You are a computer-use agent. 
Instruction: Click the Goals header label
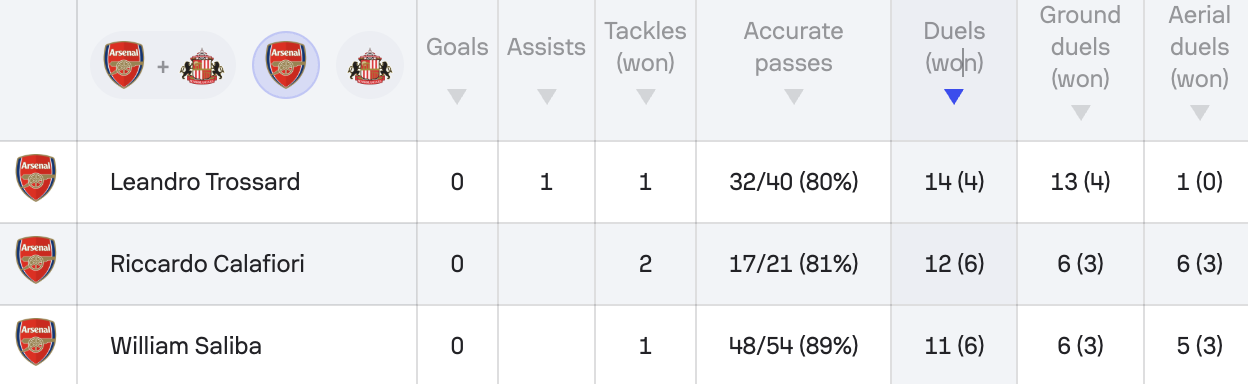[x=457, y=47]
